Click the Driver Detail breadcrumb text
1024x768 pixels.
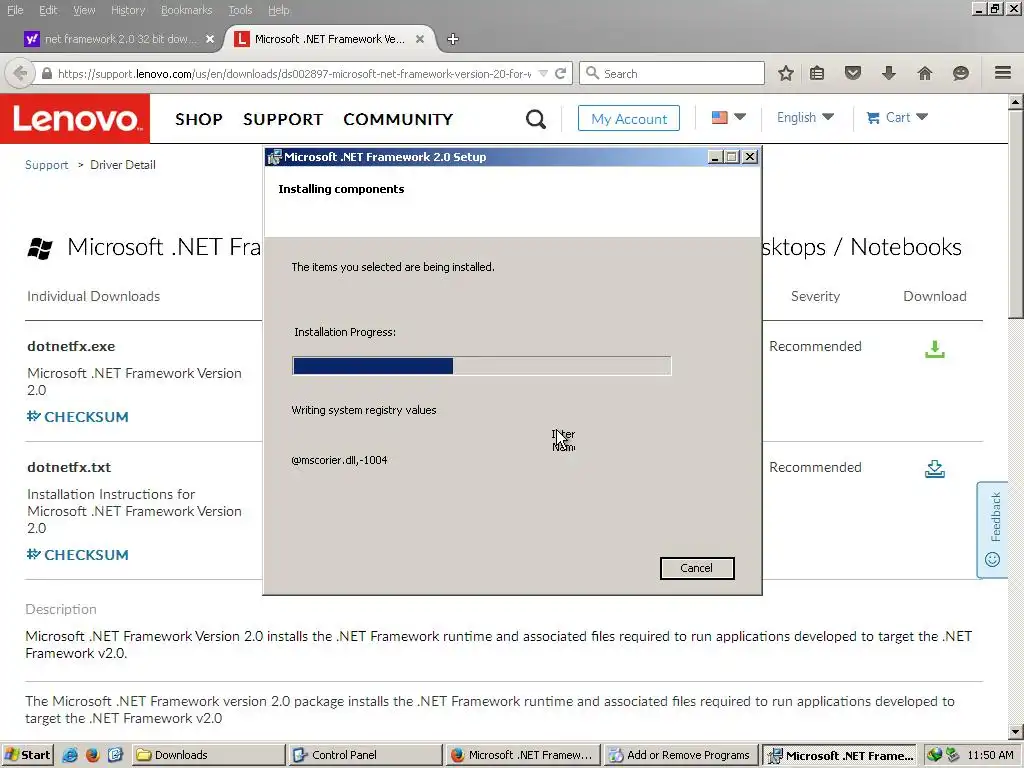[x=123, y=165]
